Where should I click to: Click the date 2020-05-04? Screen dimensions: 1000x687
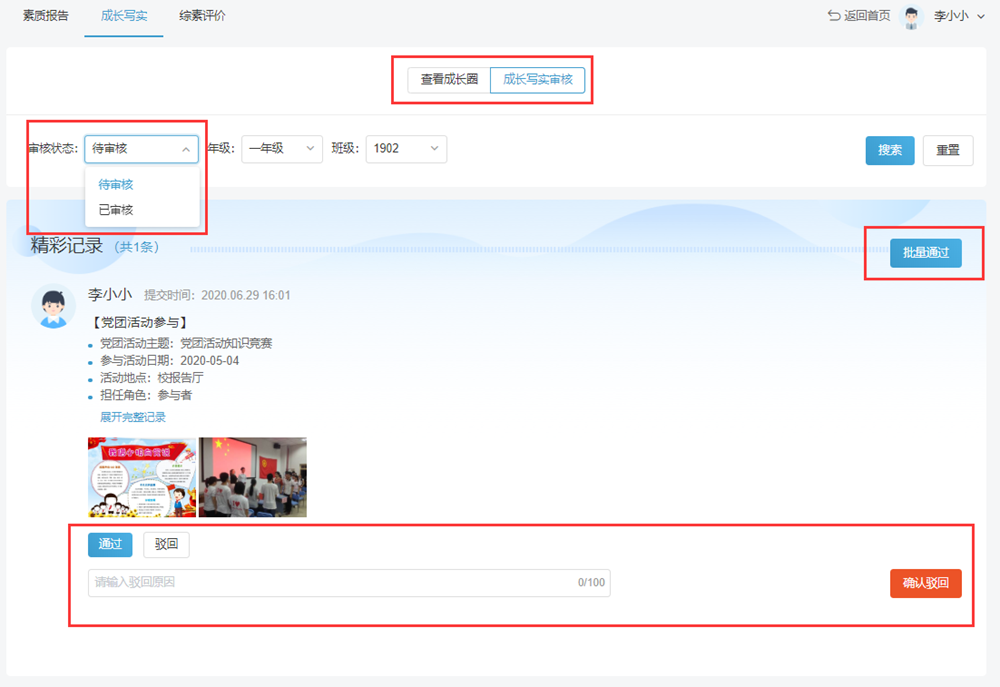[x=210, y=361]
